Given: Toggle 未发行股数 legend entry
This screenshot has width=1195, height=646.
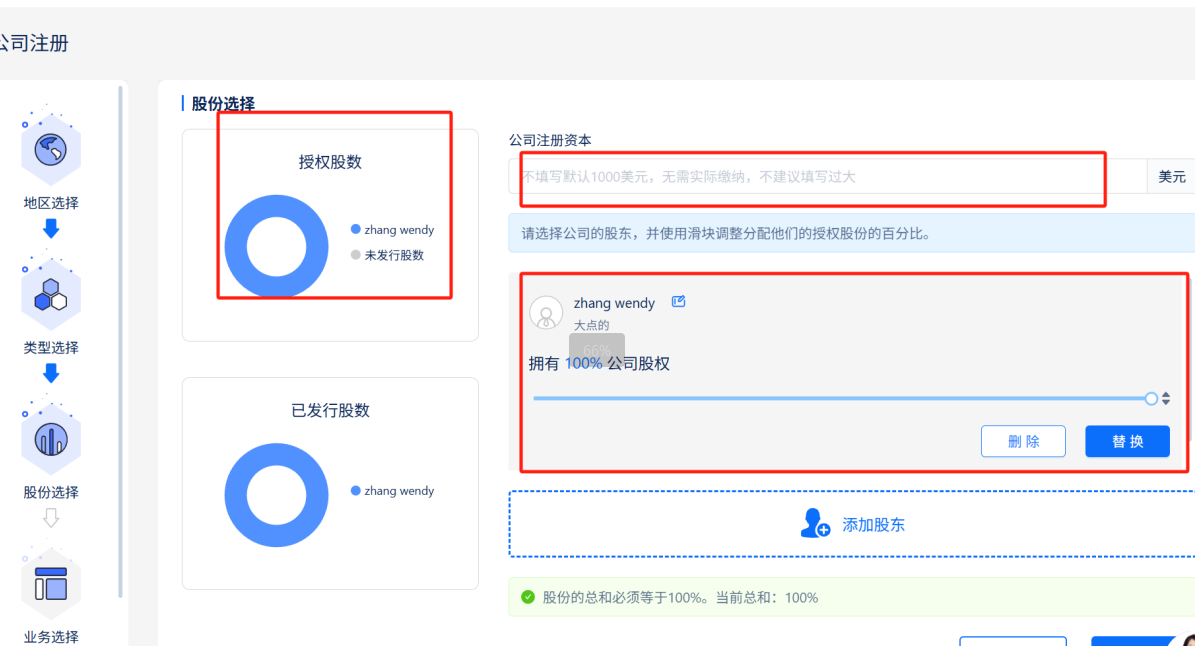Looking at the screenshot, I should pyautogui.click(x=387, y=254).
